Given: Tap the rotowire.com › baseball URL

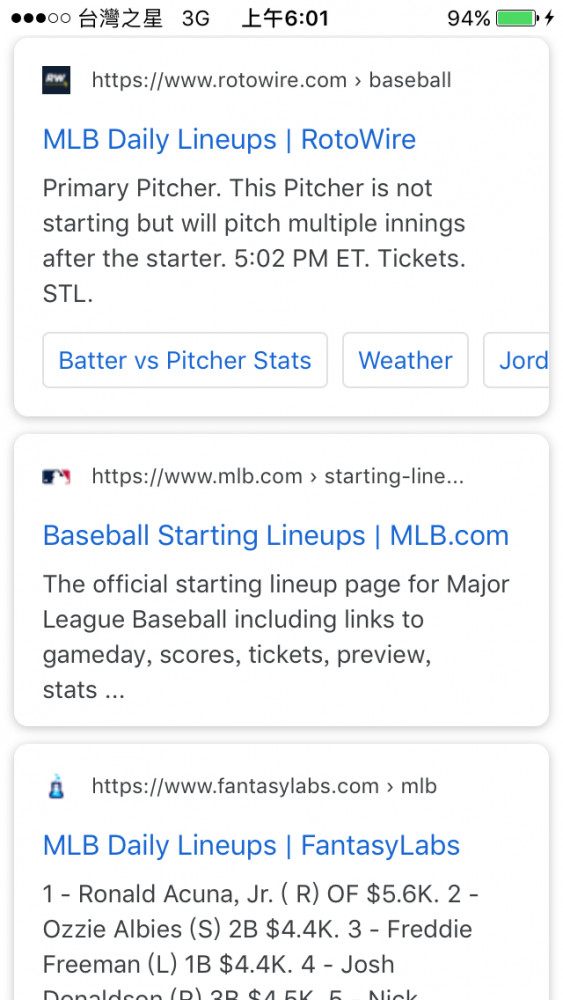Looking at the screenshot, I should click(x=272, y=80).
